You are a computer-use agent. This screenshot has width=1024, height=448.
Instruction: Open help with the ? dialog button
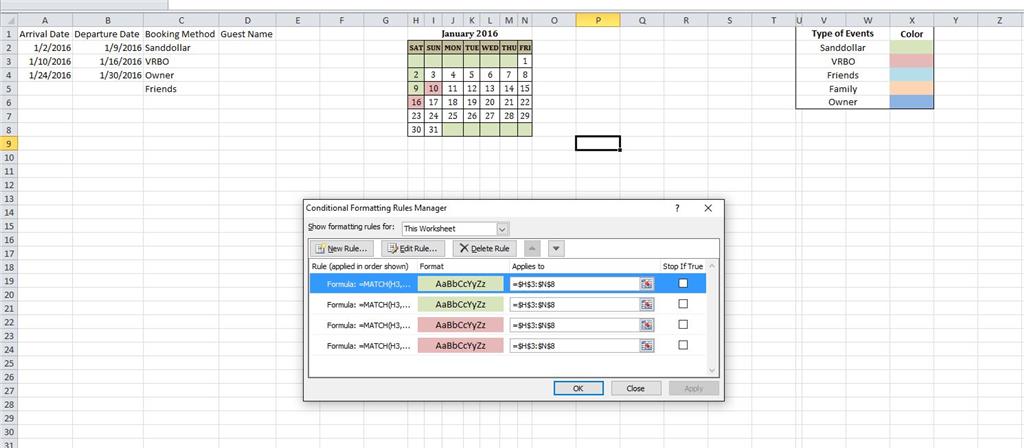point(677,208)
